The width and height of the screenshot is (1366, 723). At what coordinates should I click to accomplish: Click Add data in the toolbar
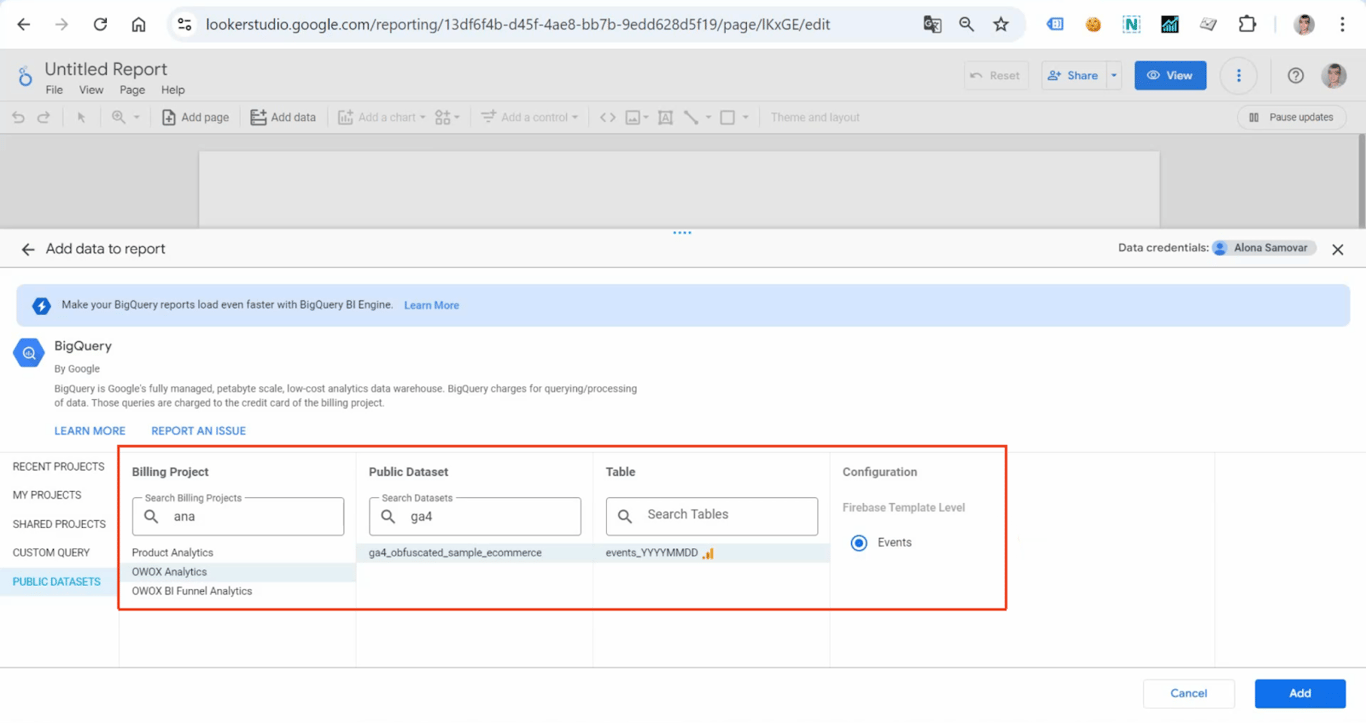(283, 117)
